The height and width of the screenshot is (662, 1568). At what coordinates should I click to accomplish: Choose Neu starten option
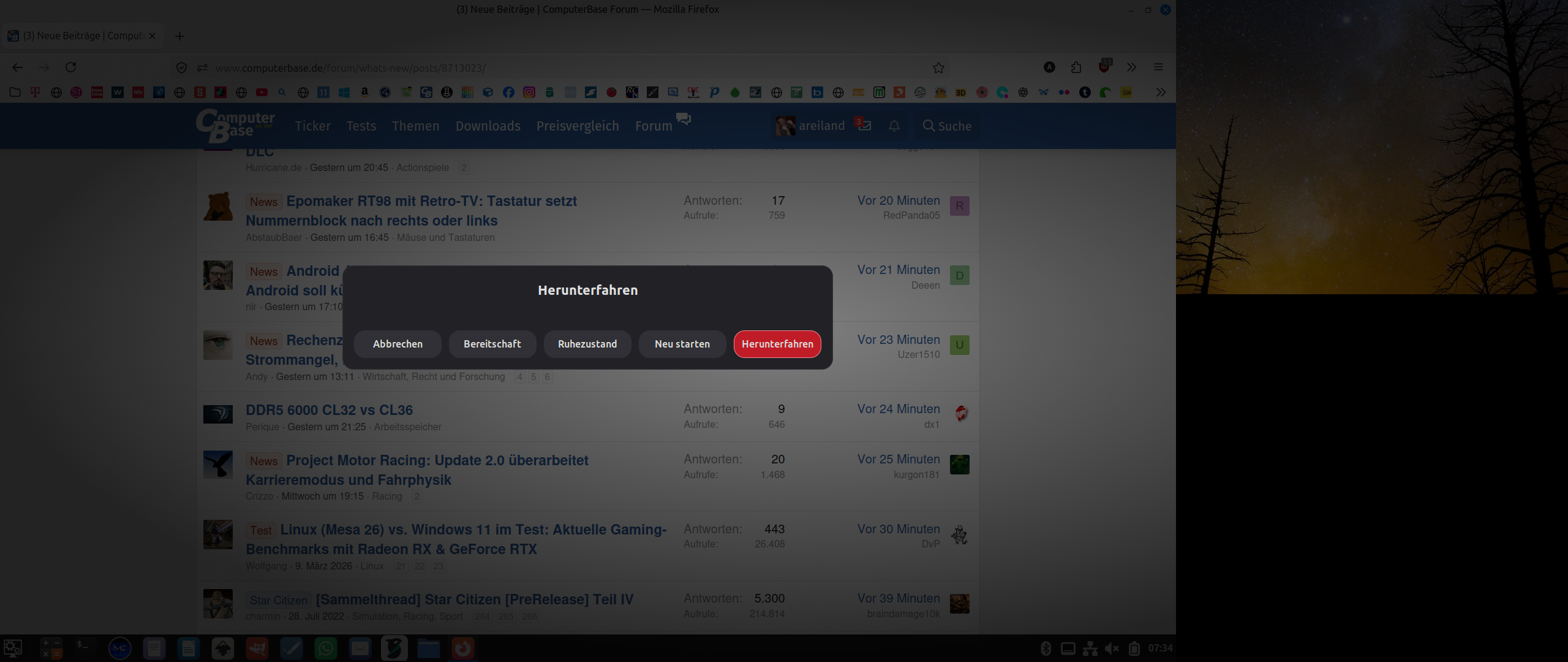682,344
